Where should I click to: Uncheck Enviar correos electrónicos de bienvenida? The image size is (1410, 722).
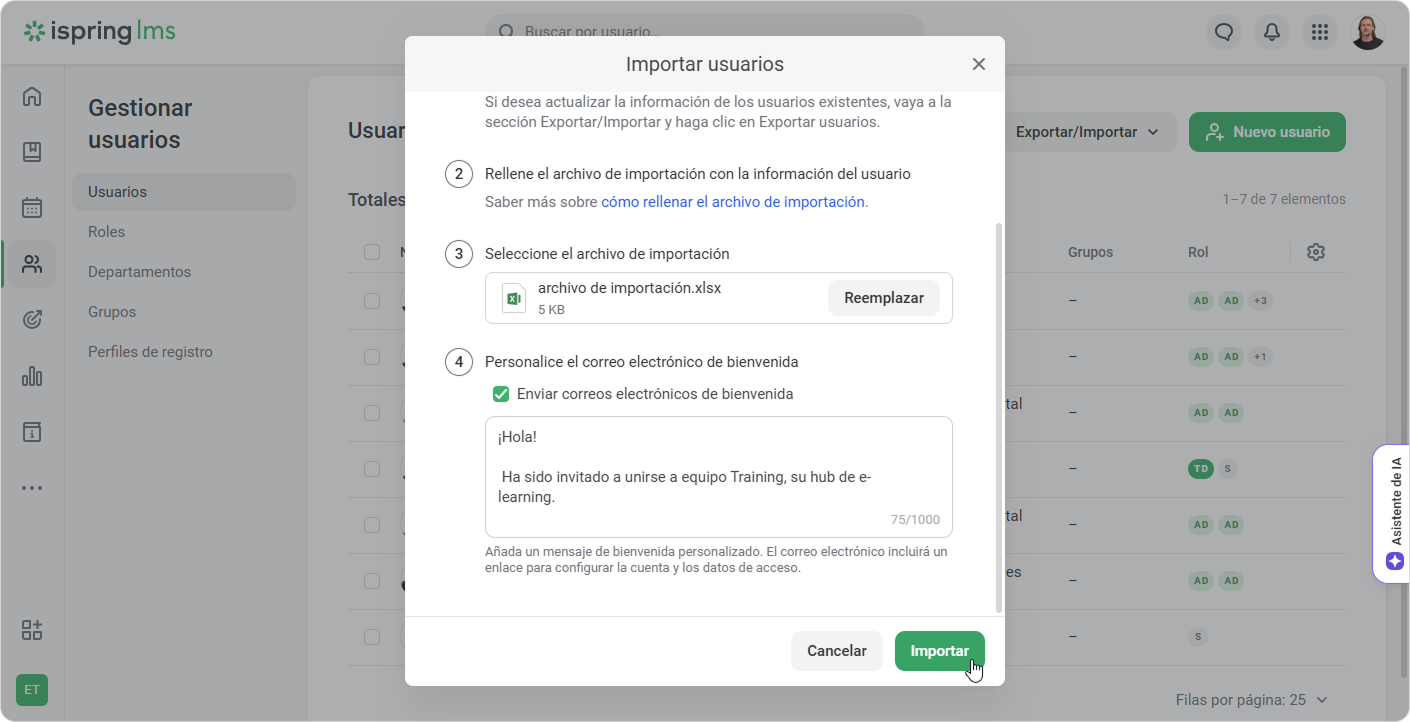click(501, 394)
